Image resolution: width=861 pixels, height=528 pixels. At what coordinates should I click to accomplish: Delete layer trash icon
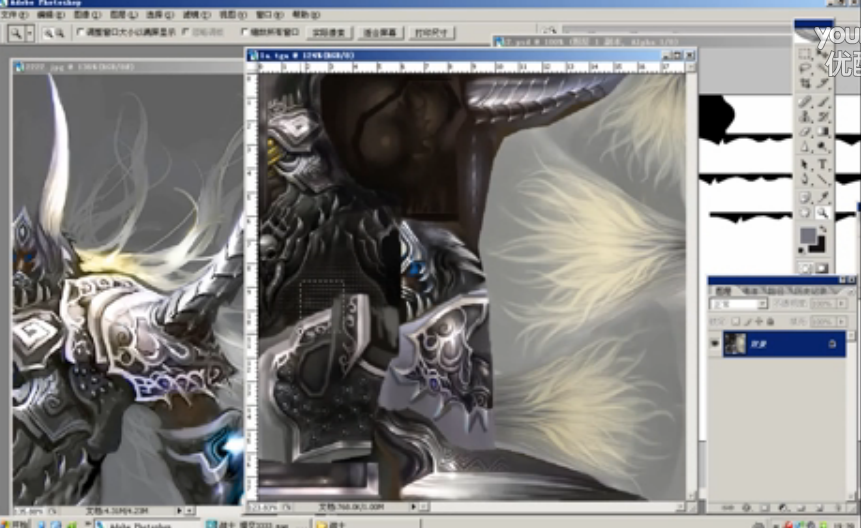[838, 508]
